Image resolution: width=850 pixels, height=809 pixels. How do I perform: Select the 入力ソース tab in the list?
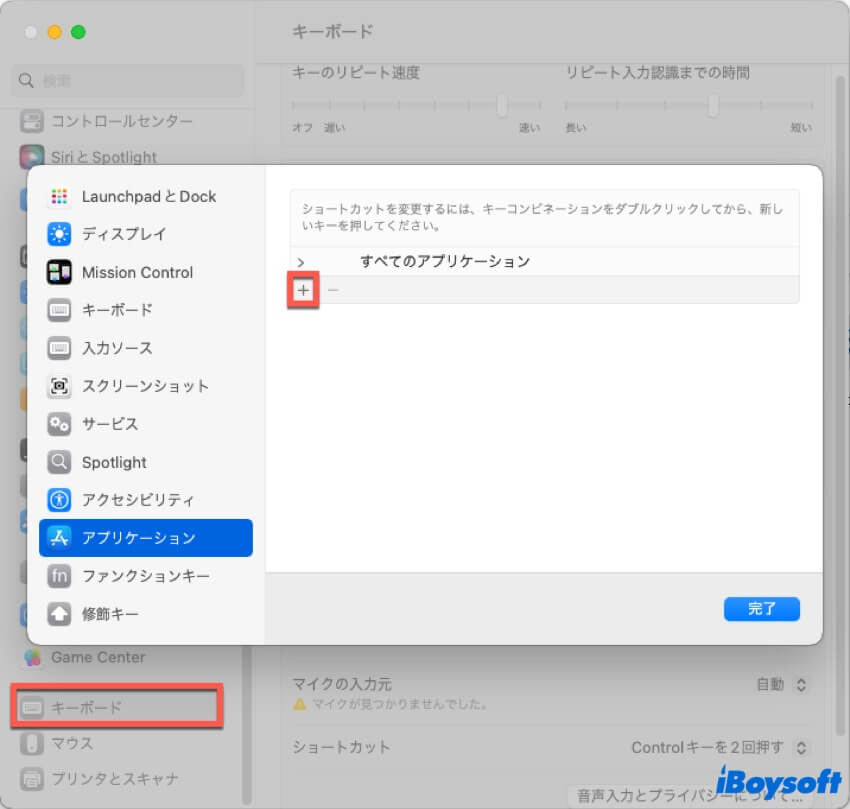tap(116, 348)
